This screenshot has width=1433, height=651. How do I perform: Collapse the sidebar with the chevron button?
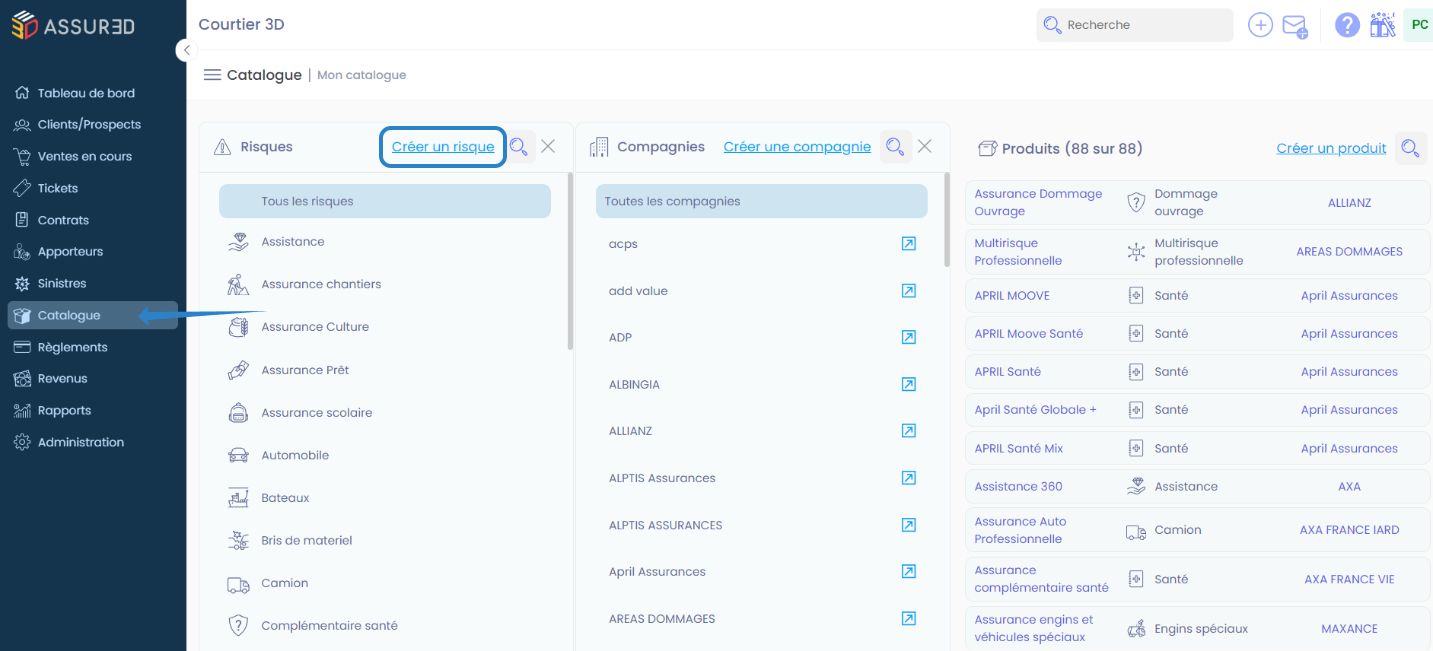(x=186, y=50)
